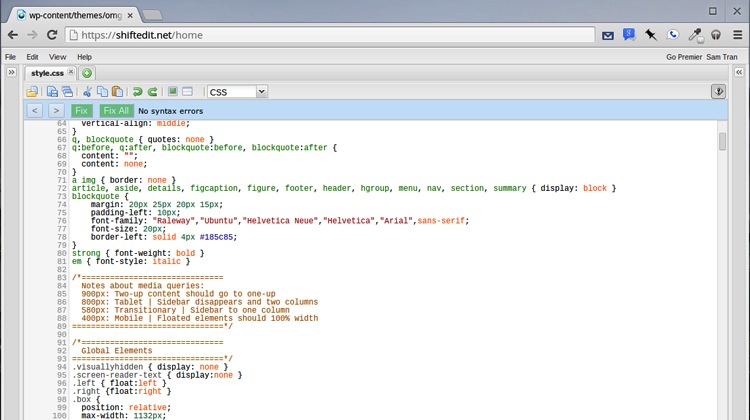Open the Sam Tran account menu

click(x=722, y=57)
